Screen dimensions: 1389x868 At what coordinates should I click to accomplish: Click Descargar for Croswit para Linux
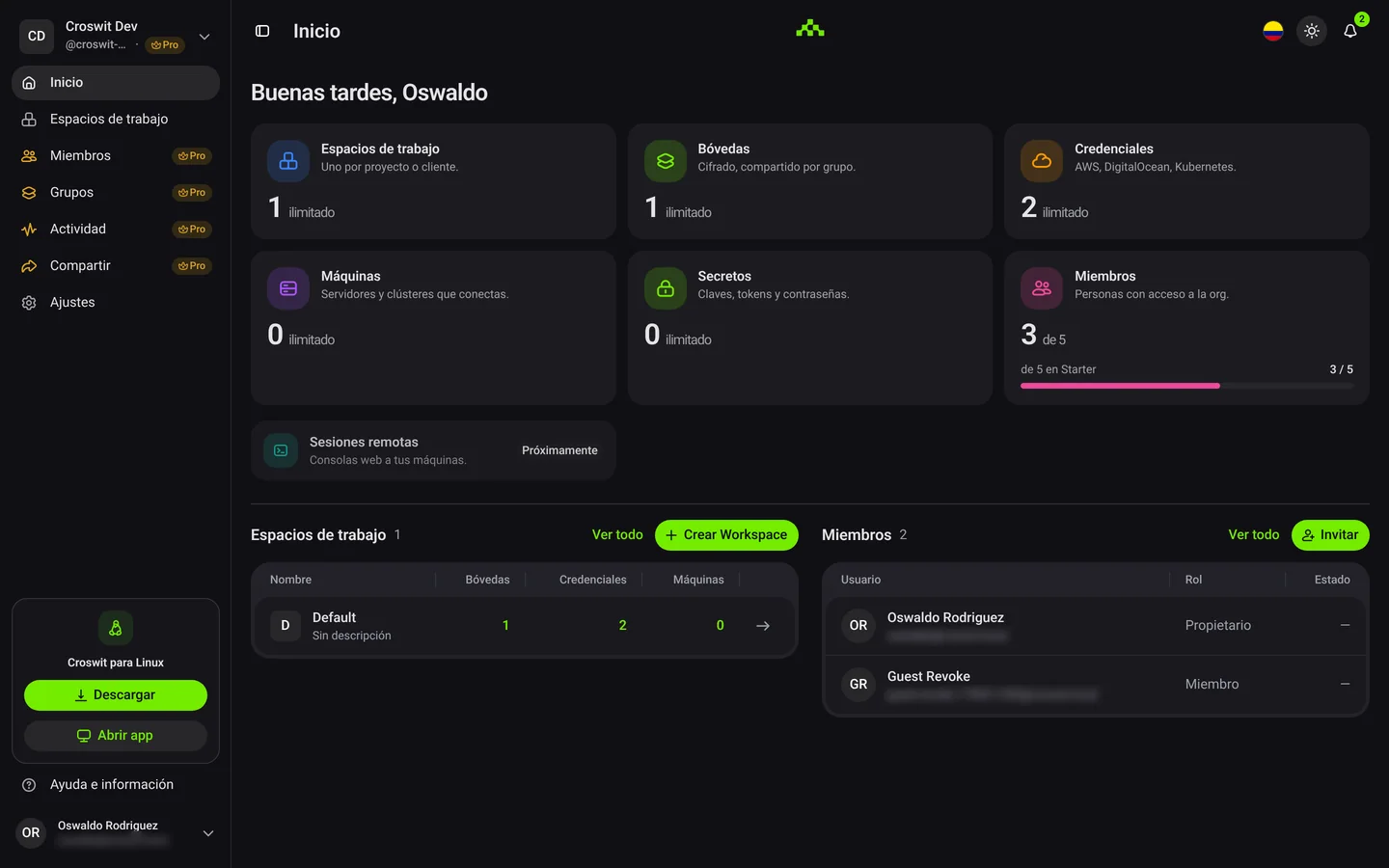(x=116, y=695)
